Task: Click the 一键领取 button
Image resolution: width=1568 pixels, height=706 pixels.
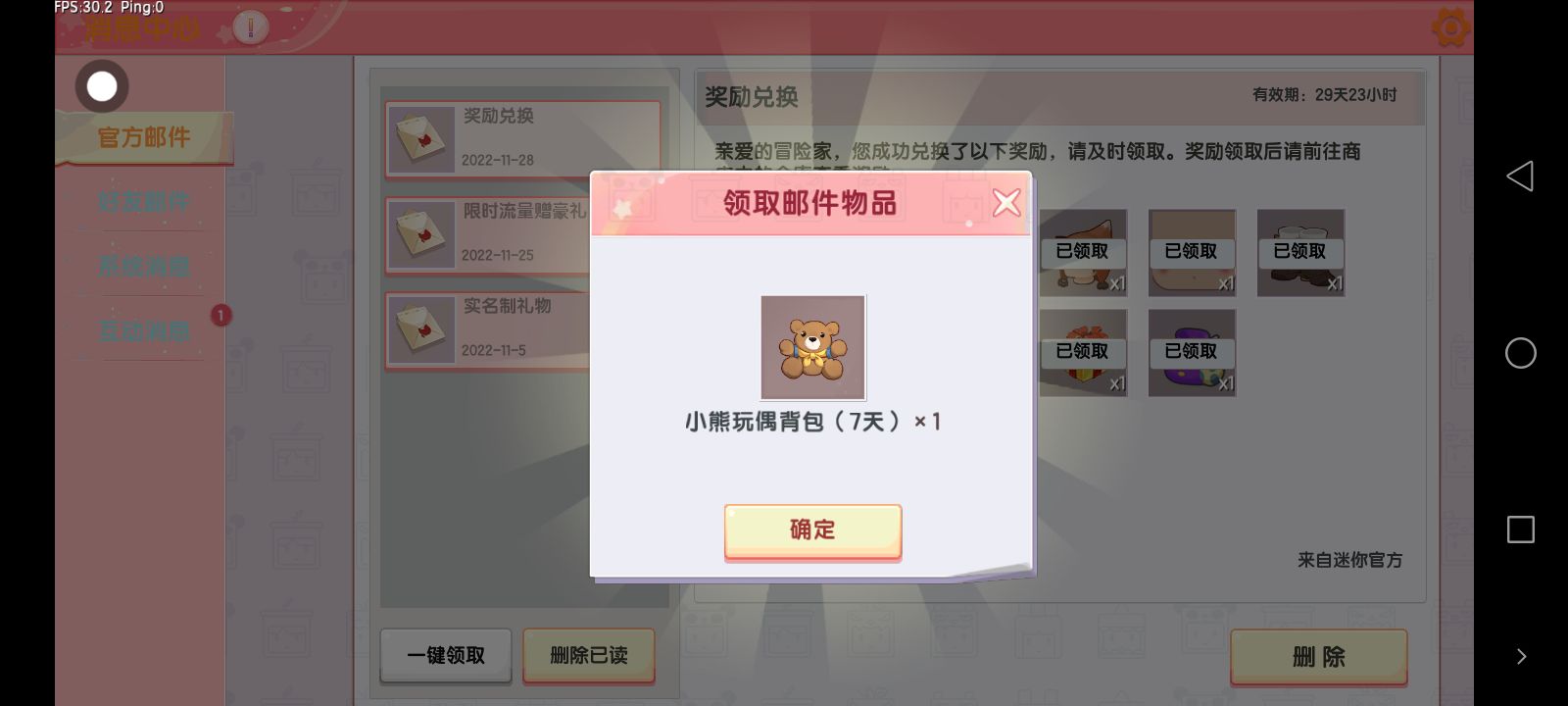Action: [x=446, y=656]
